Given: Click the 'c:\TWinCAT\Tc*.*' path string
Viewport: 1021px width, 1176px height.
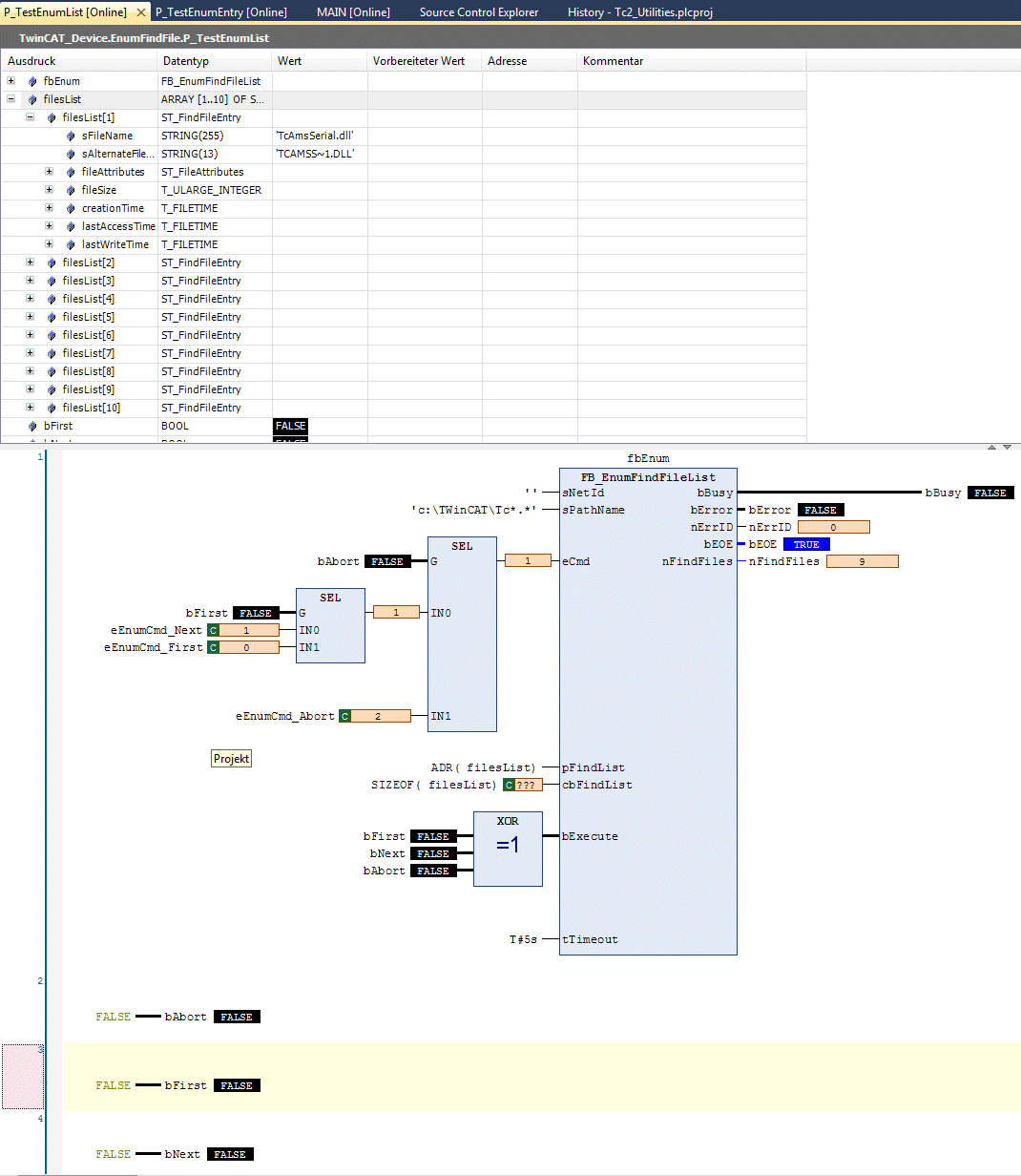Looking at the screenshot, I should 473,510.
